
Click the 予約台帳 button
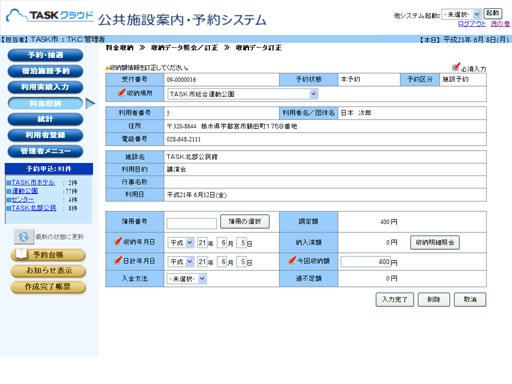(x=48, y=255)
